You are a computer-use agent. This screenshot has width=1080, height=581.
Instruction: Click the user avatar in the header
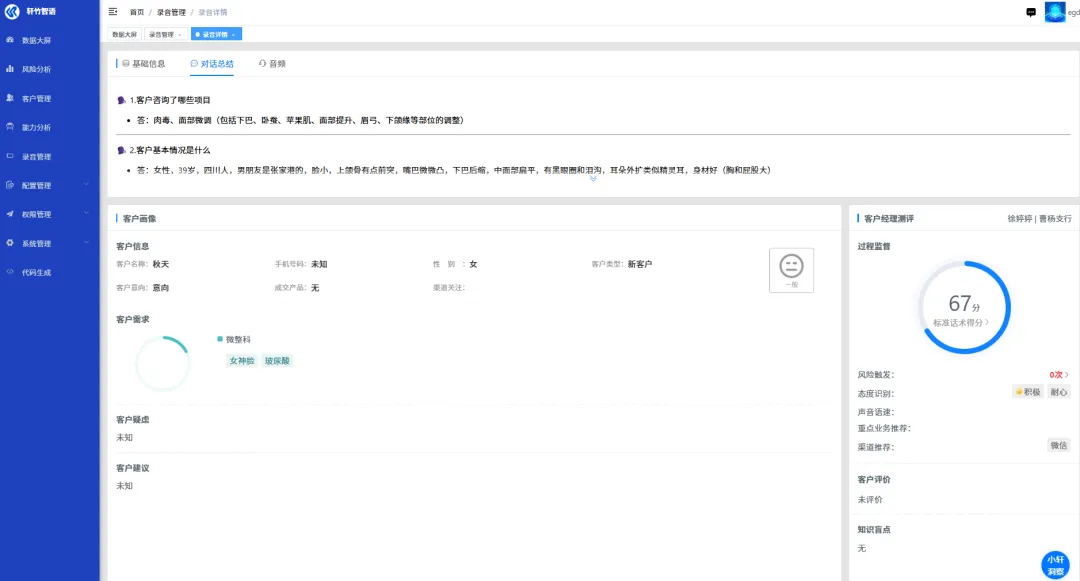coord(1055,12)
